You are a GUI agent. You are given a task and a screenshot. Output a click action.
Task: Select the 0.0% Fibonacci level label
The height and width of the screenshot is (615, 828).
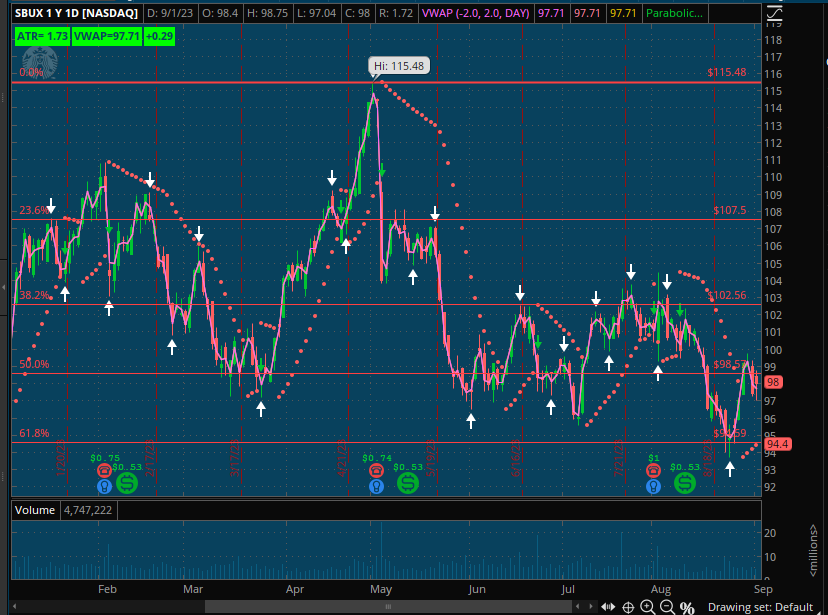tap(31, 72)
